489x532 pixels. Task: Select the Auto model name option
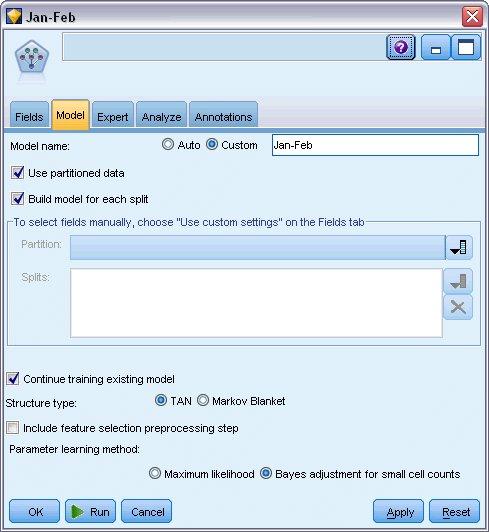click(x=168, y=145)
